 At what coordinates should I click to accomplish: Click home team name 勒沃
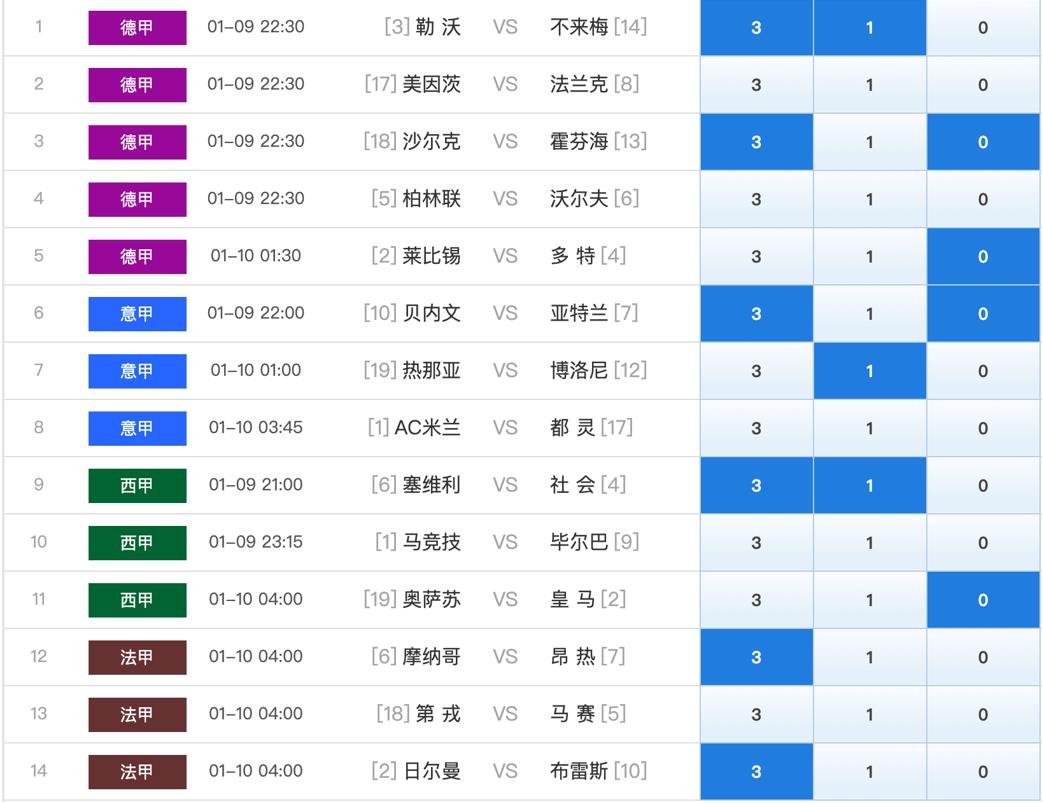[x=438, y=27]
